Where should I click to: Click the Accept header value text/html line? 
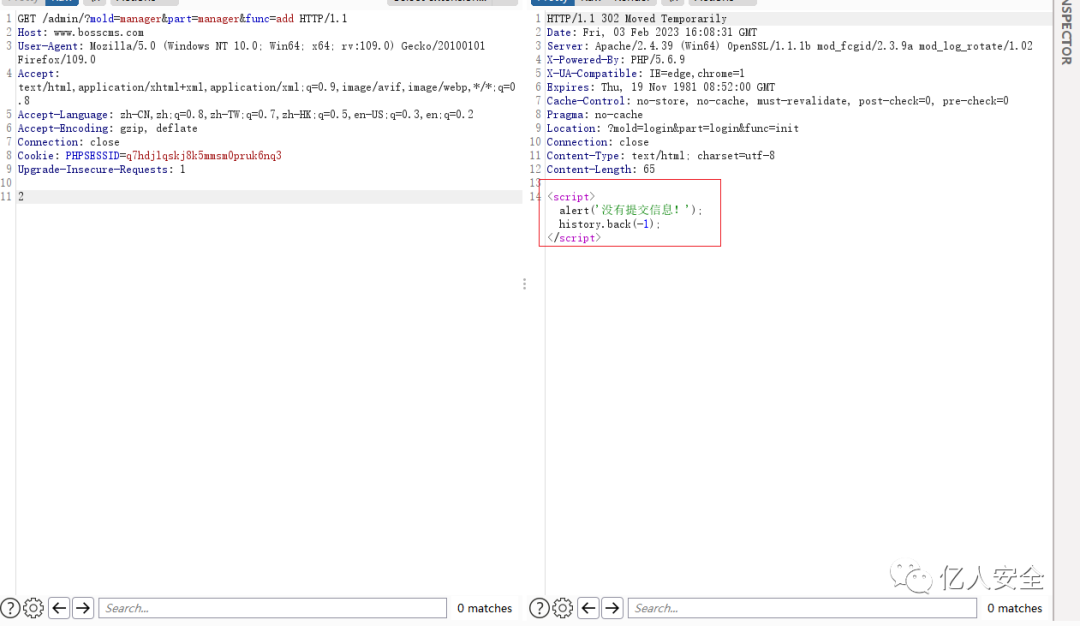267,87
